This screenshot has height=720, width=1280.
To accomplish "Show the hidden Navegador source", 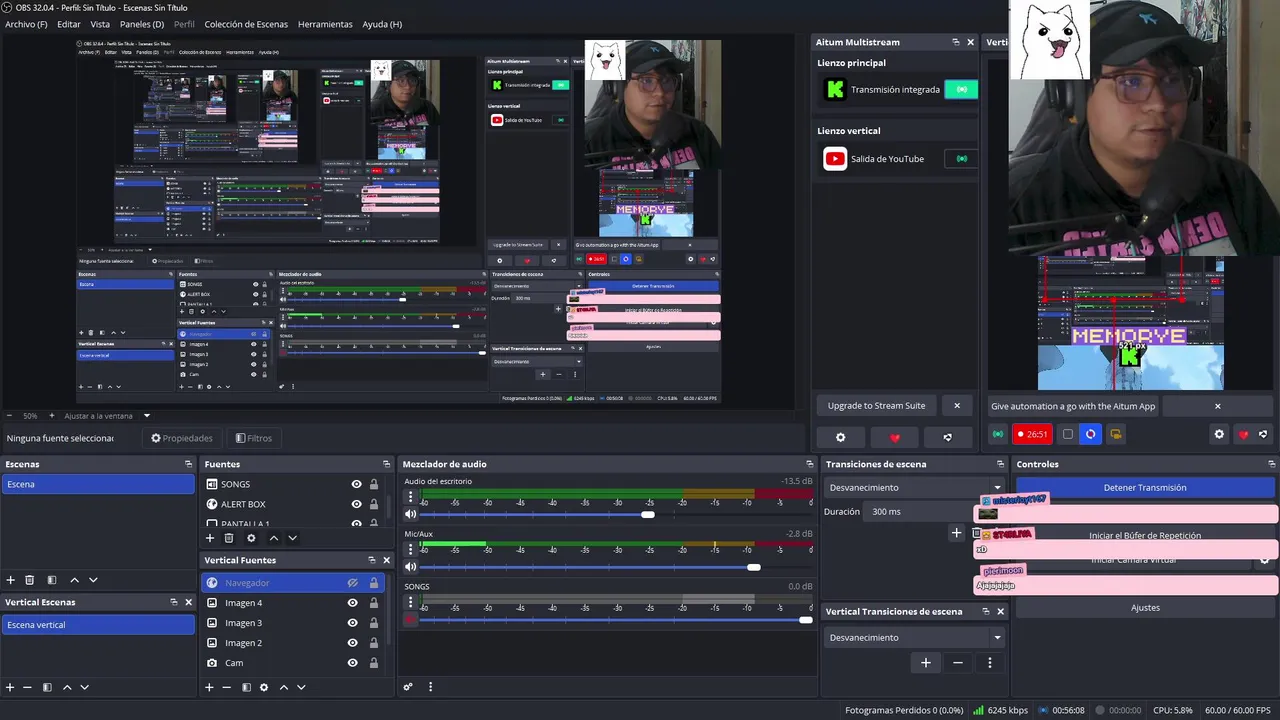I will coord(353,583).
